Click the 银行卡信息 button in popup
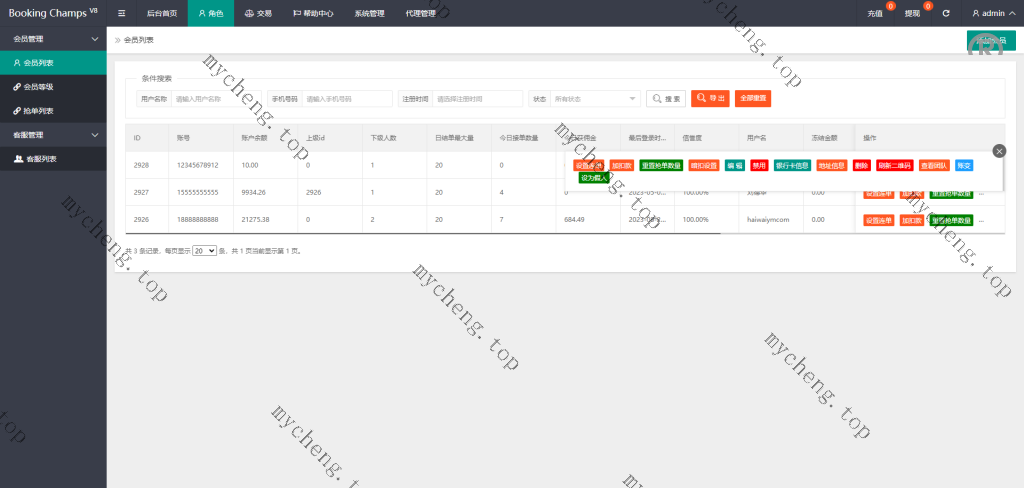This screenshot has height=488, width=1024. tap(792, 165)
